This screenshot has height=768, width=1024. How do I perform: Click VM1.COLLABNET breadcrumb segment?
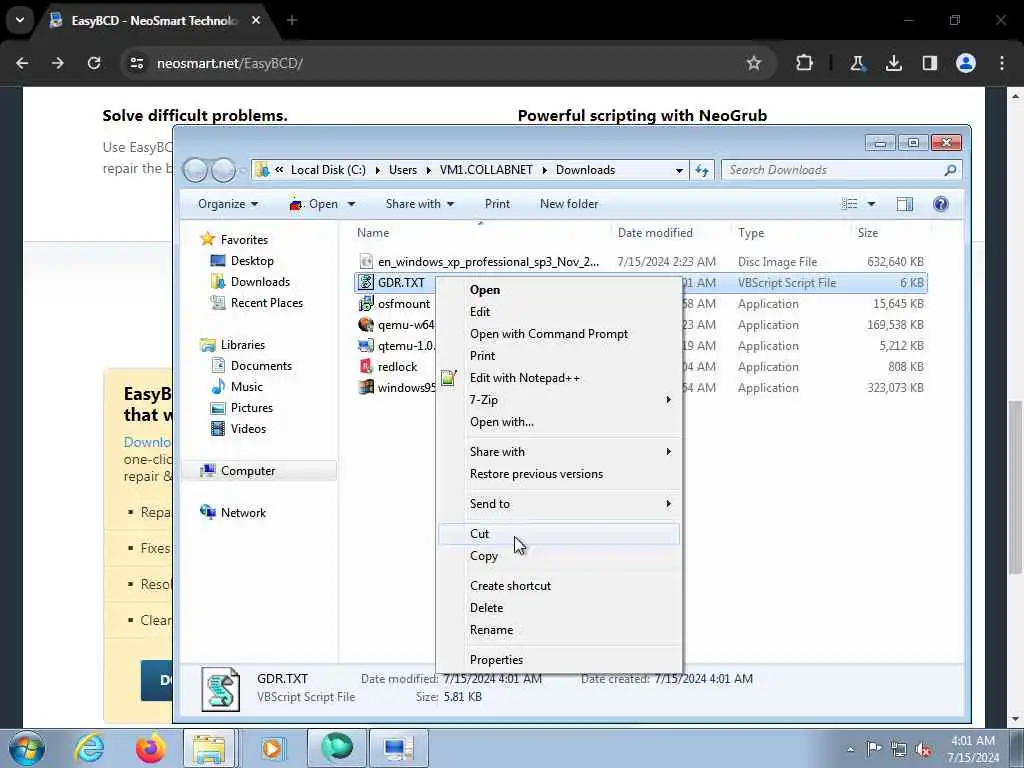click(486, 170)
